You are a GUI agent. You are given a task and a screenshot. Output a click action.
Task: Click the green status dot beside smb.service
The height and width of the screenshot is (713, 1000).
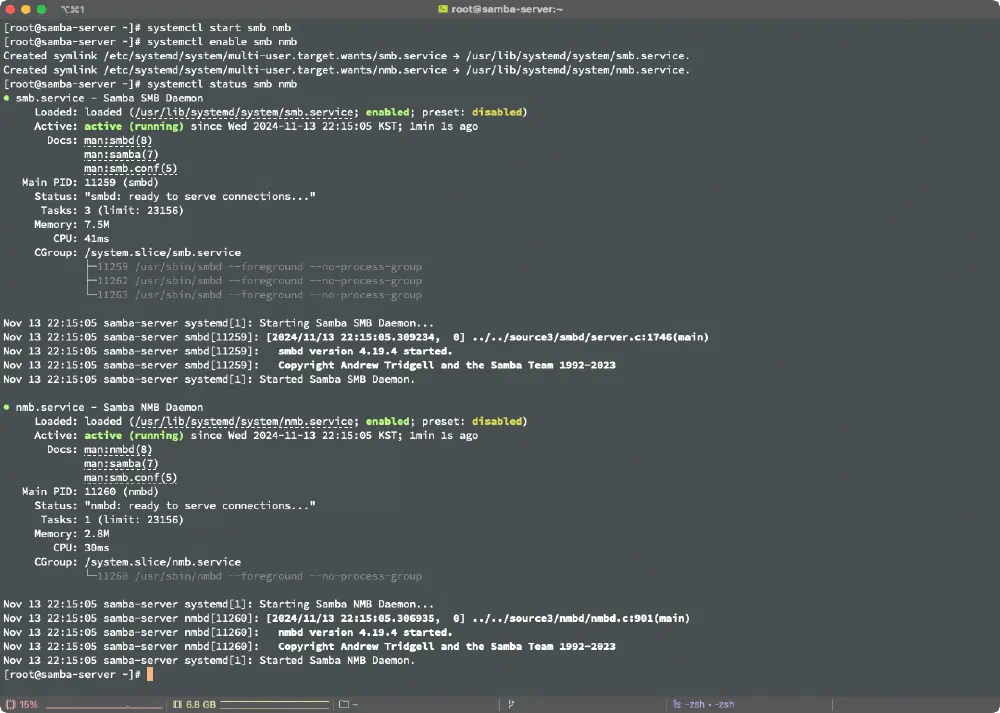click(7, 98)
